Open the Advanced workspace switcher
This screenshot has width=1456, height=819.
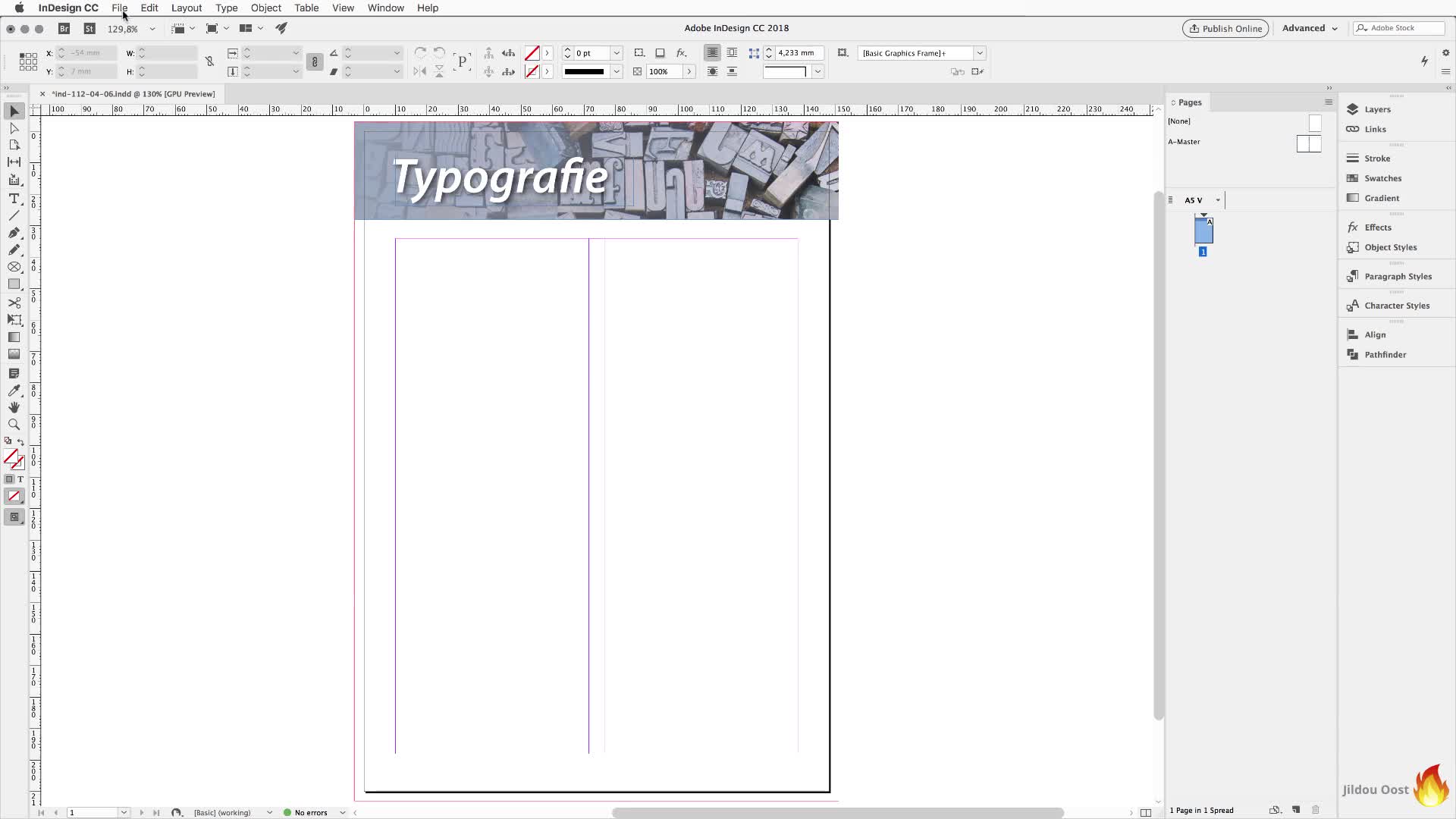[x=1310, y=28]
